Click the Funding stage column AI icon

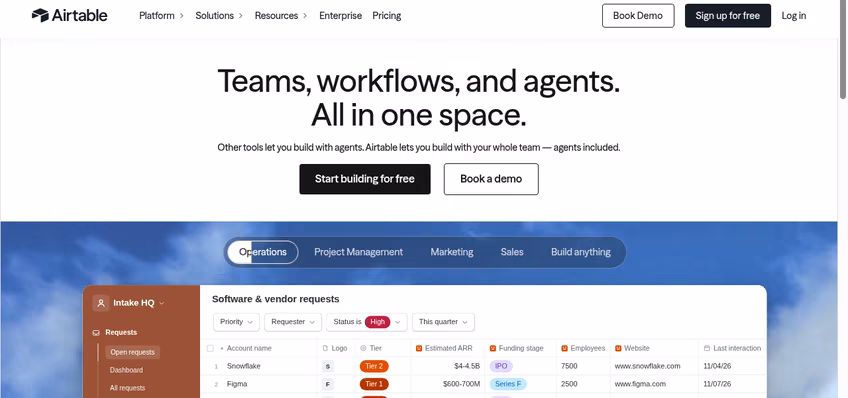coord(493,348)
